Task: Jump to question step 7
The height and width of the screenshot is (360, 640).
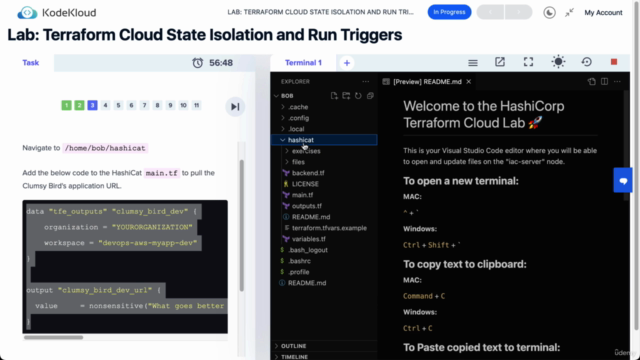Action: pos(144,105)
